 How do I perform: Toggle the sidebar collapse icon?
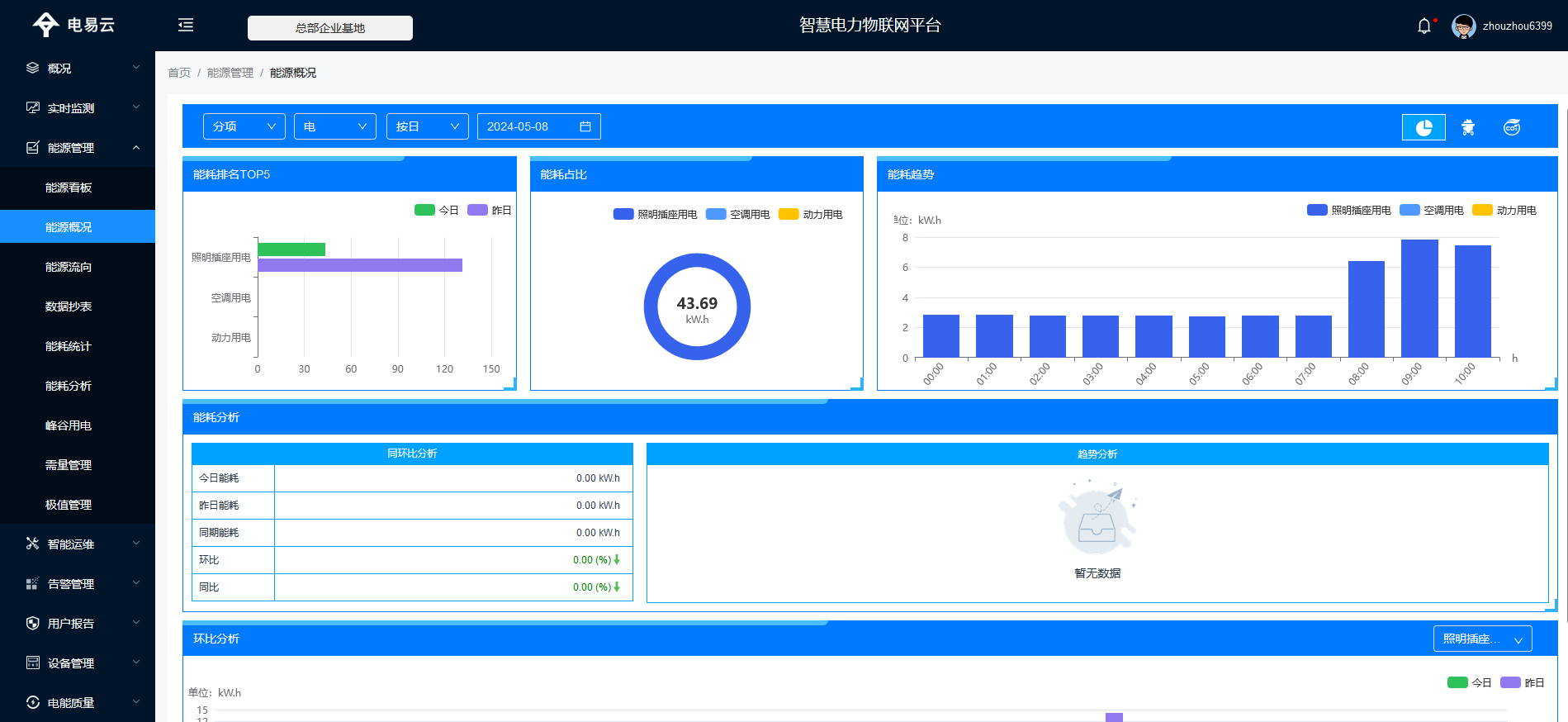(186, 26)
